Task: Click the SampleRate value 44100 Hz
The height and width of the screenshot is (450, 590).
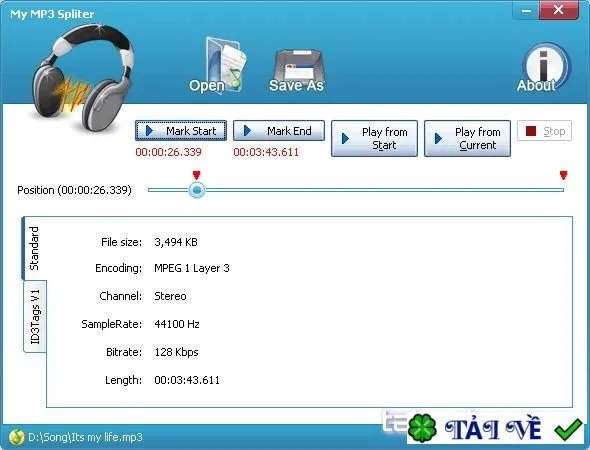Action: click(x=177, y=324)
